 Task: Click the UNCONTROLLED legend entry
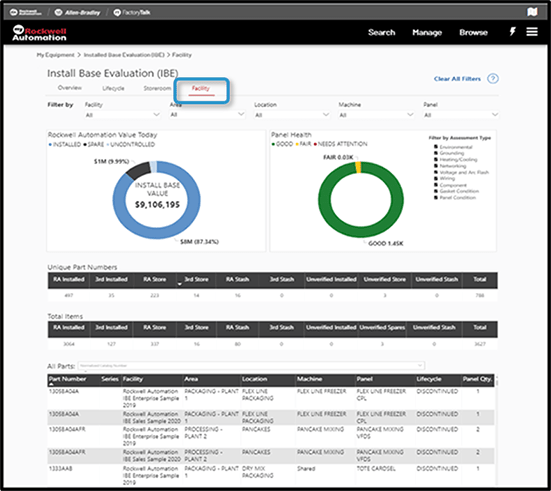pos(130,144)
